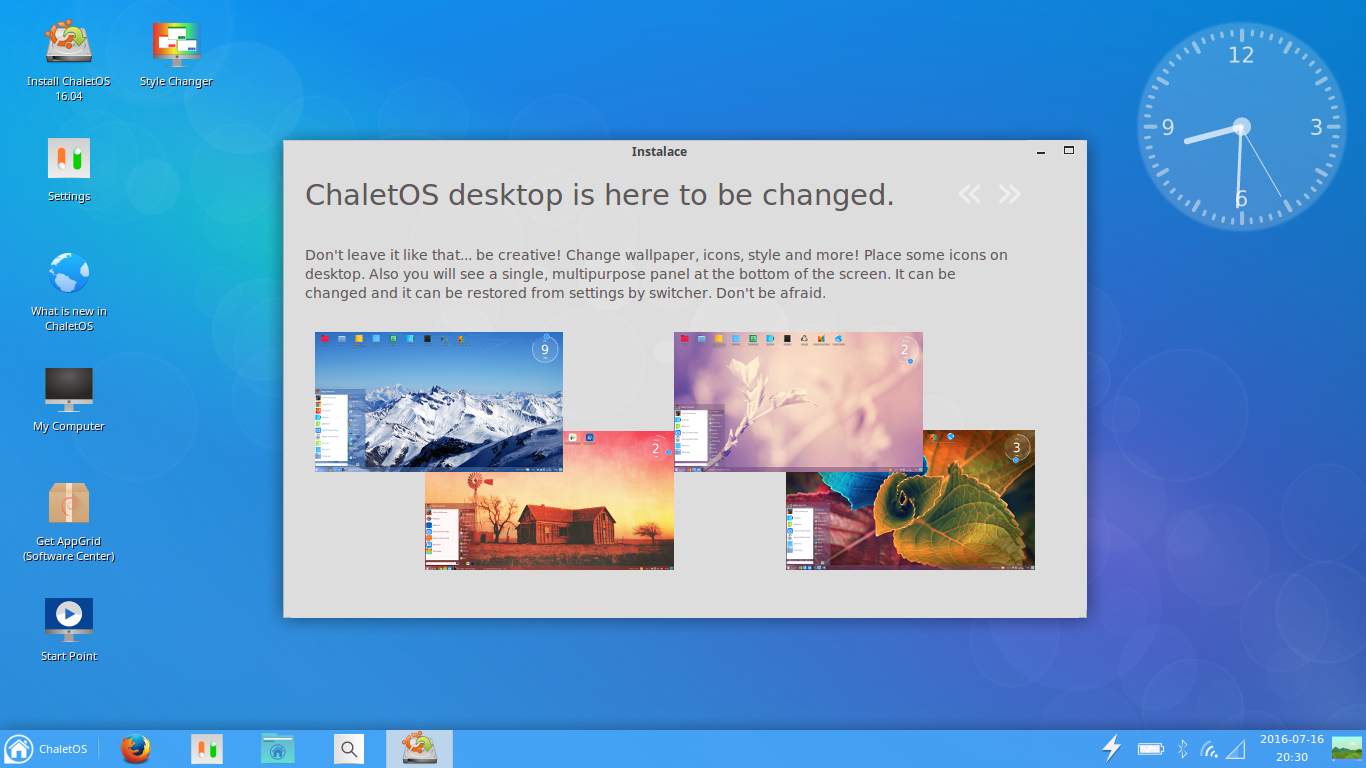Click the signal strength tray icon

[1236, 748]
